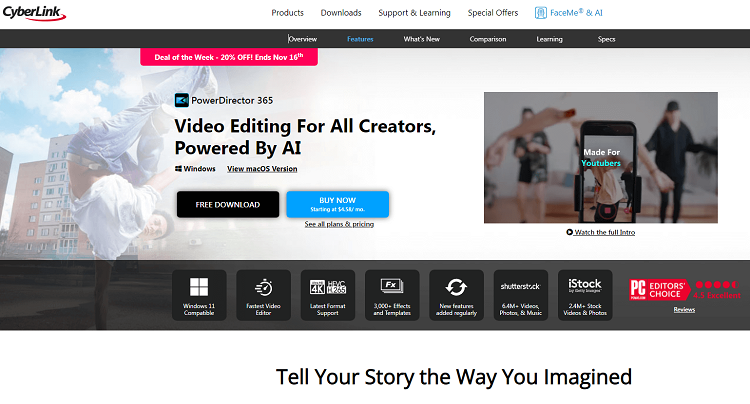Play the Made For Youtubers video thumbnail
This screenshot has height=404, width=750.
pyautogui.click(x=601, y=158)
